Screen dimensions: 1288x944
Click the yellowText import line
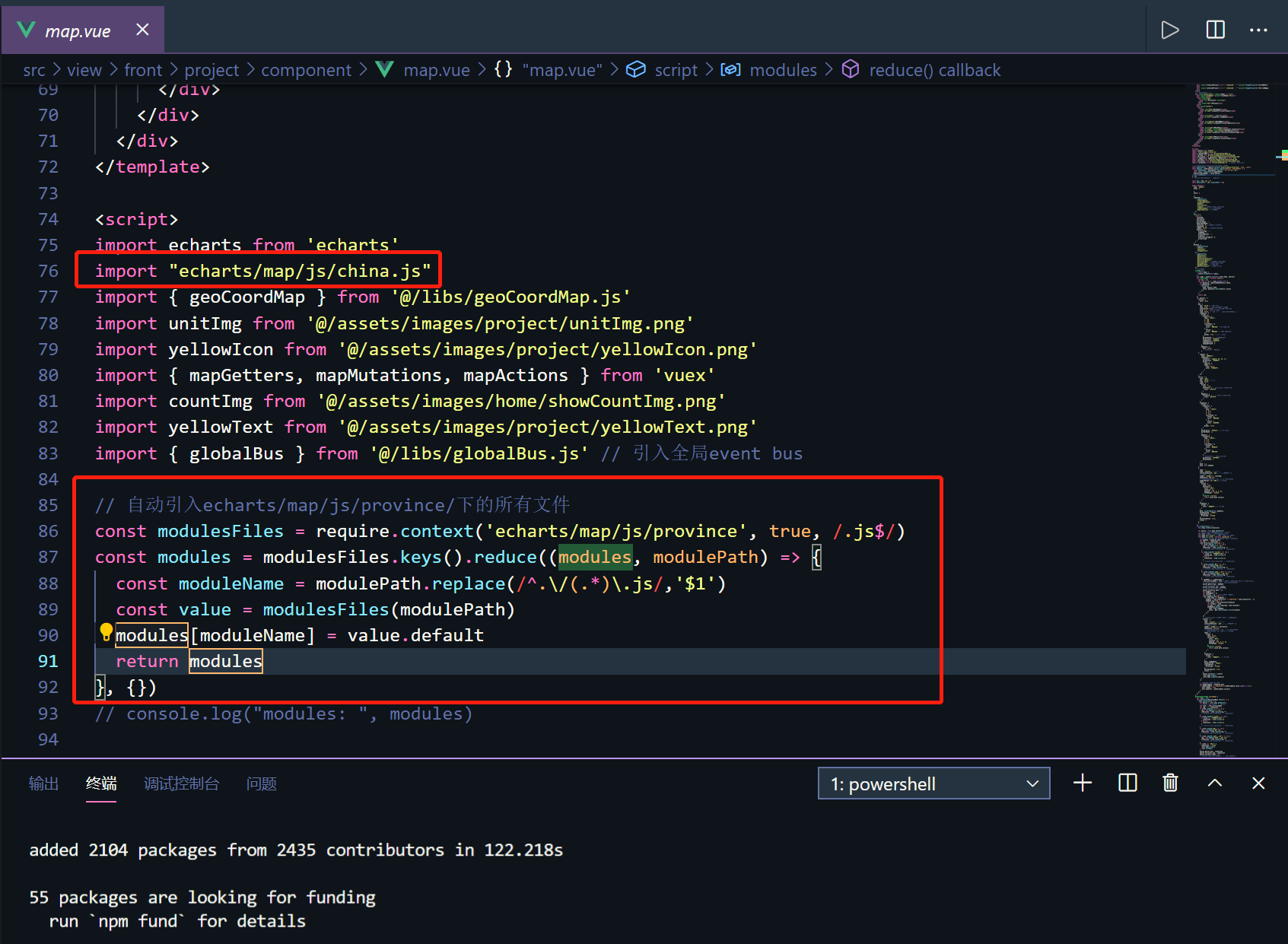(x=426, y=427)
